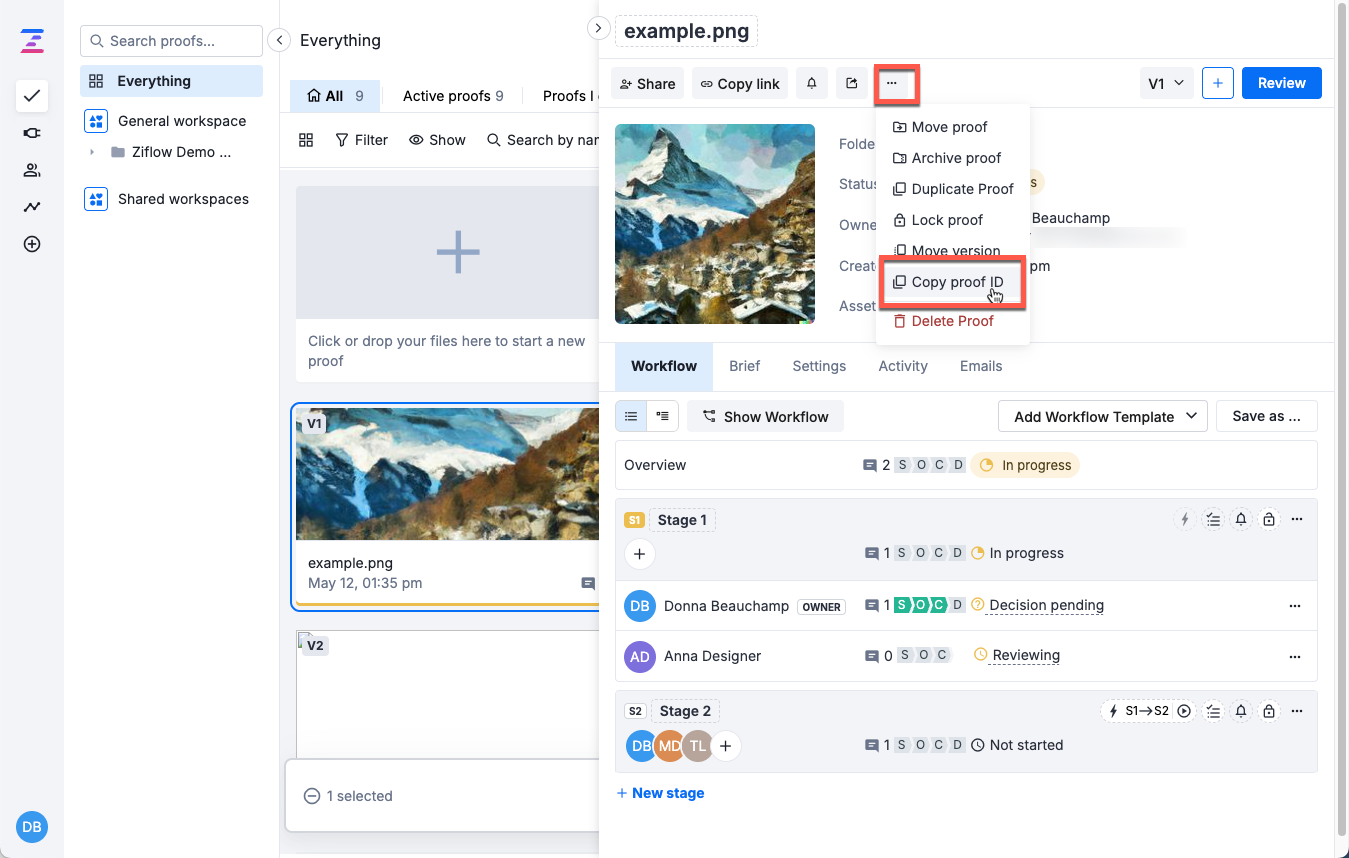Click the large example.png preview thumbnail
1349x858 pixels.
(x=715, y=224)
